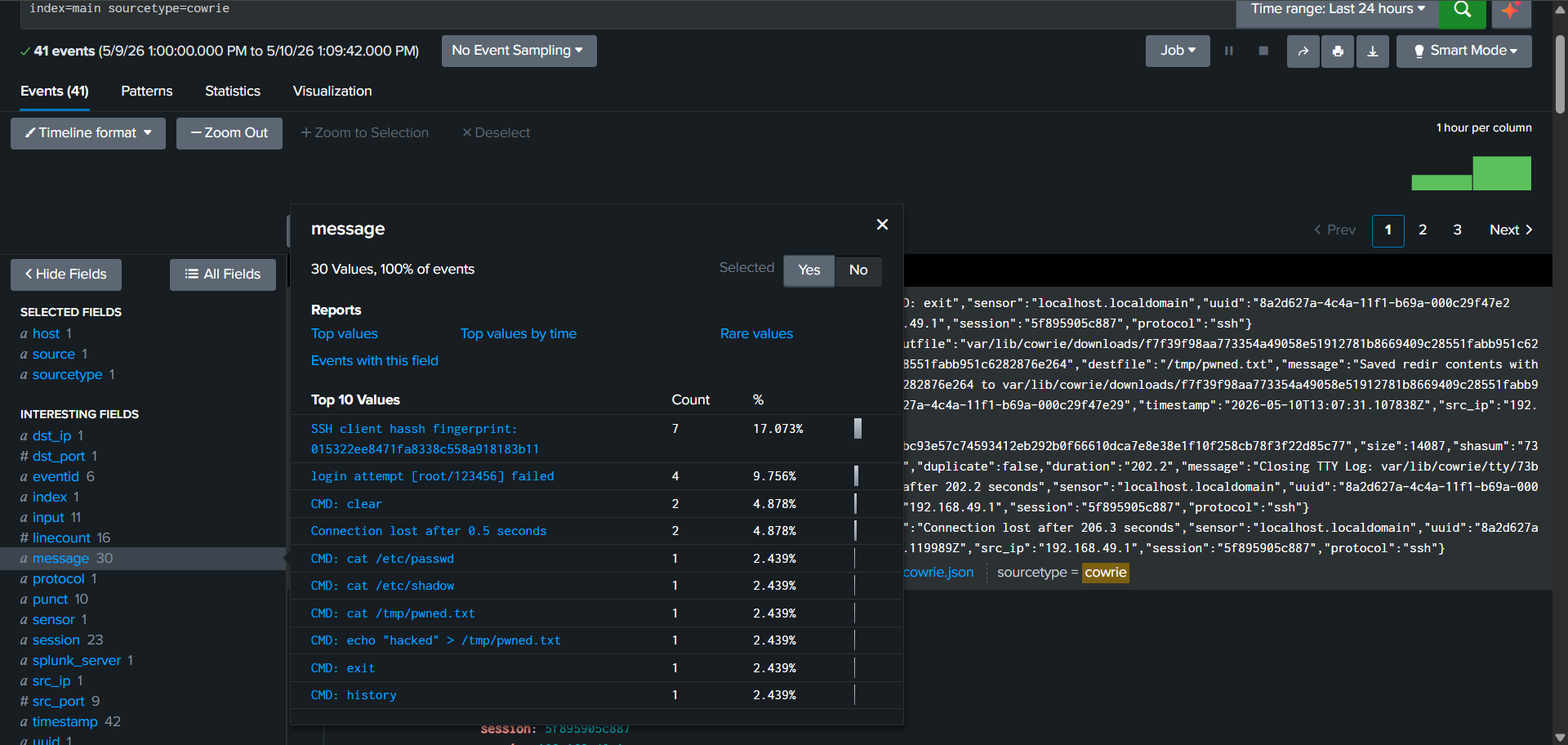The image size is (1568, 745).
Task: Open the session field
Action: (x=56, y=640)
